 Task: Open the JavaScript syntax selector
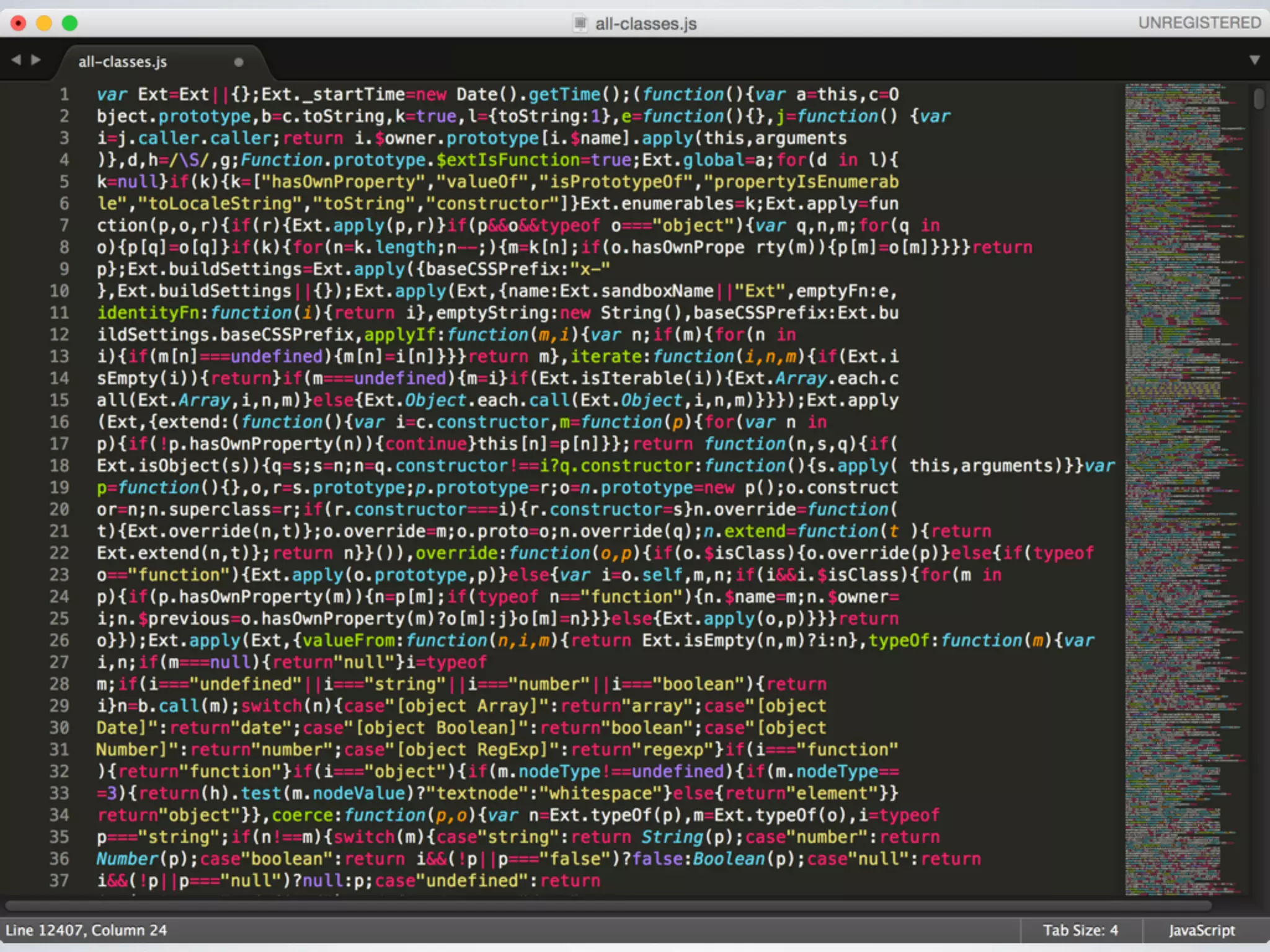1202,930
